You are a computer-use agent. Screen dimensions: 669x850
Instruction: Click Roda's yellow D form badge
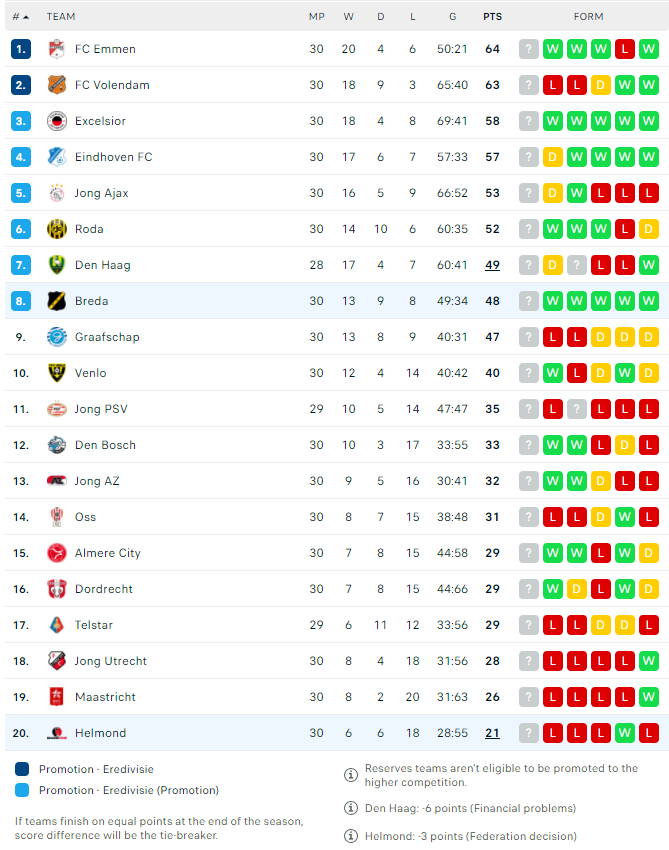point(648,229)
